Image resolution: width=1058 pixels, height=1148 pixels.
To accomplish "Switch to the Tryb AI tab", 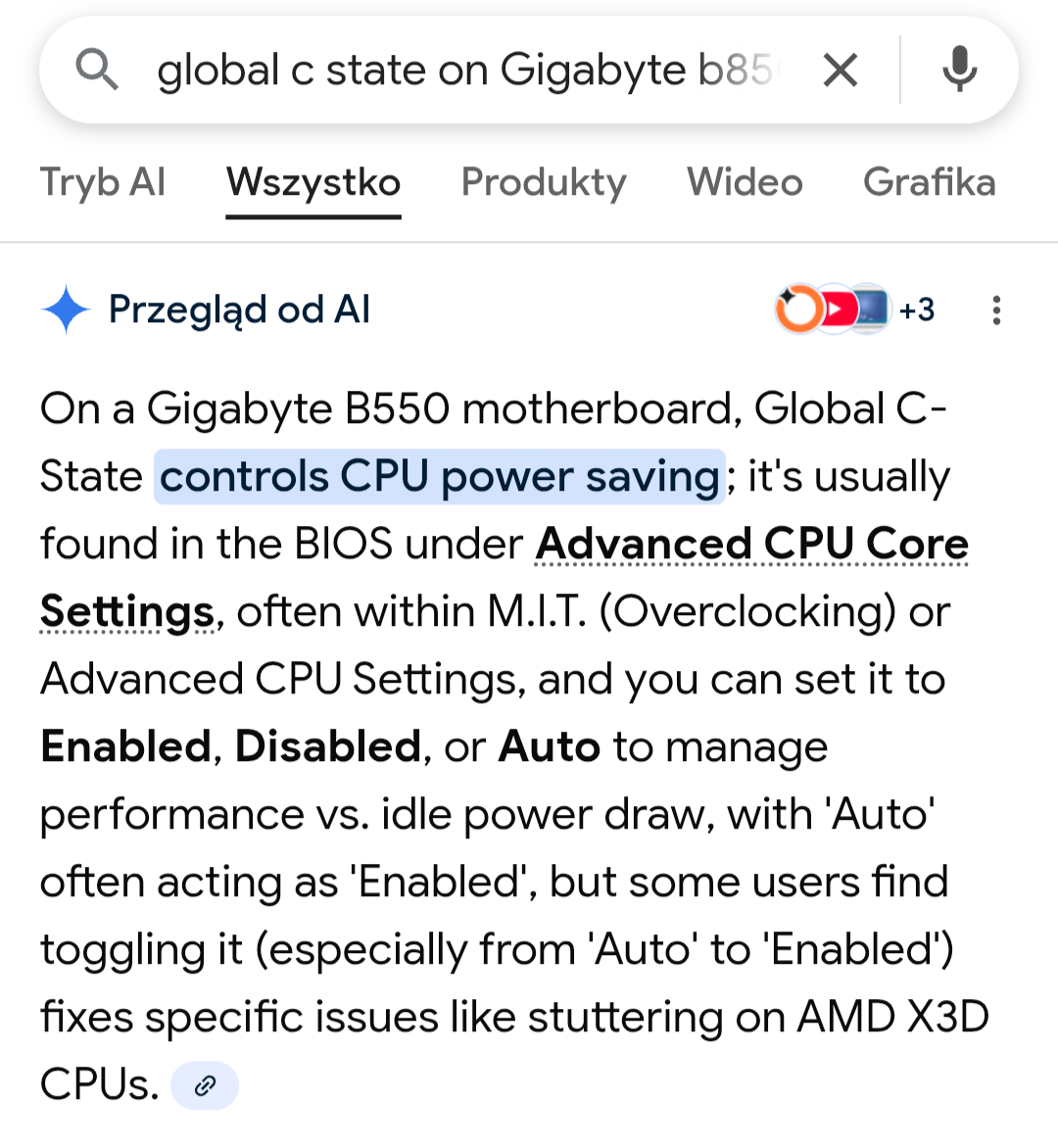I will [x=103, y=182].
